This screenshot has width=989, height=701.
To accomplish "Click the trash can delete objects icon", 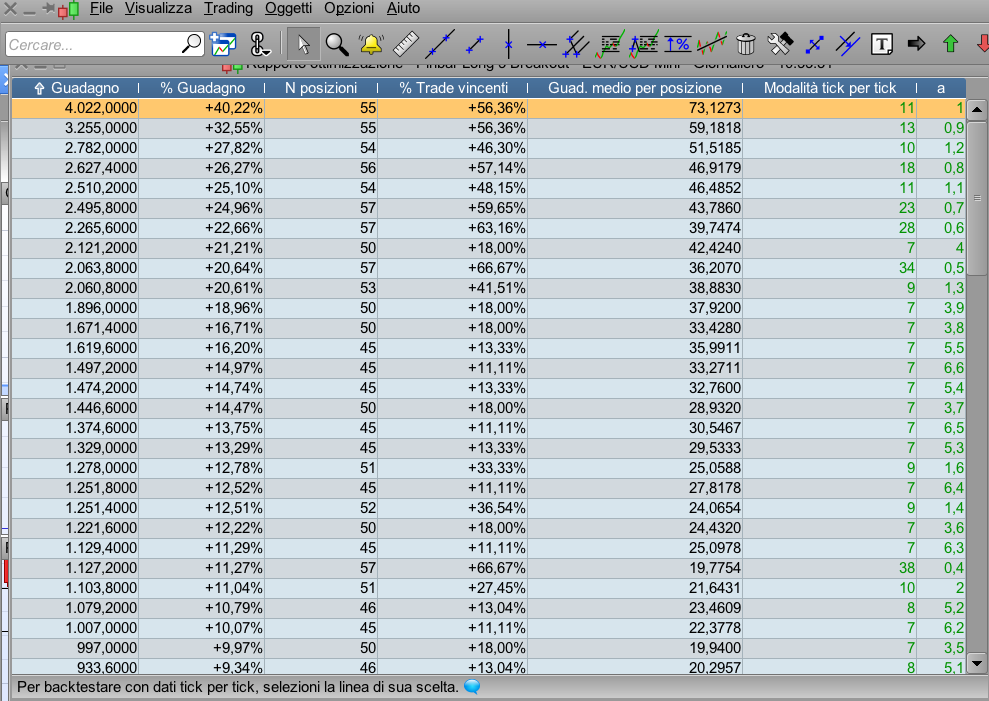I will (x=746, y=44).
